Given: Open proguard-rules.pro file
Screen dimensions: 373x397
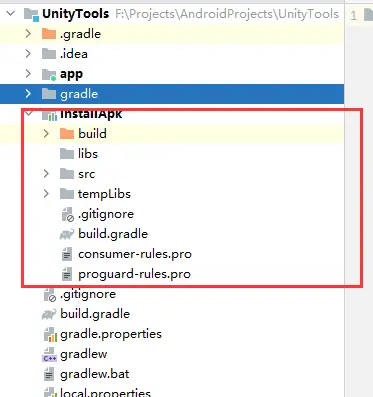Looking at the screenshot, I should coord(134,274).
